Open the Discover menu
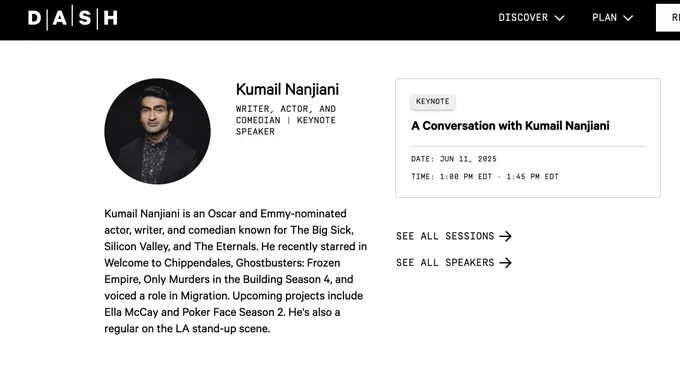Screen dimensions: 680x374 coord(531,17)
